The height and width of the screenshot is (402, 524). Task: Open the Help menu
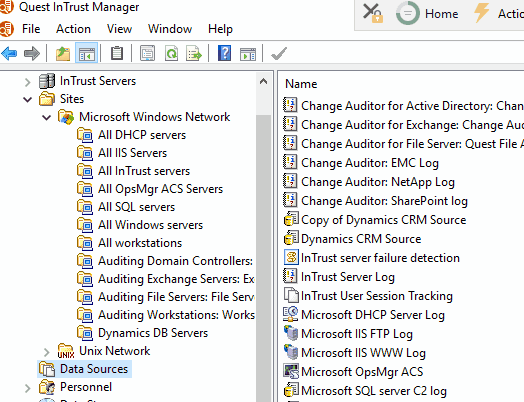pyautogui.click(x=220, y=29)
